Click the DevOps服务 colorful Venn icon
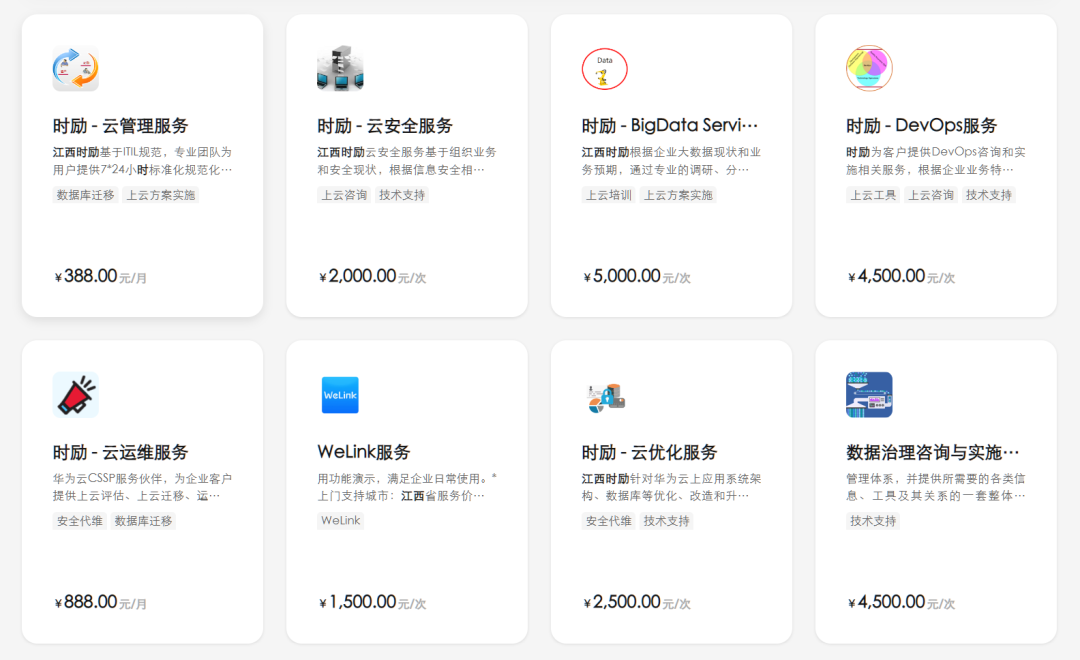Viewport: 1080px width, 660px height. coord(869,69)
